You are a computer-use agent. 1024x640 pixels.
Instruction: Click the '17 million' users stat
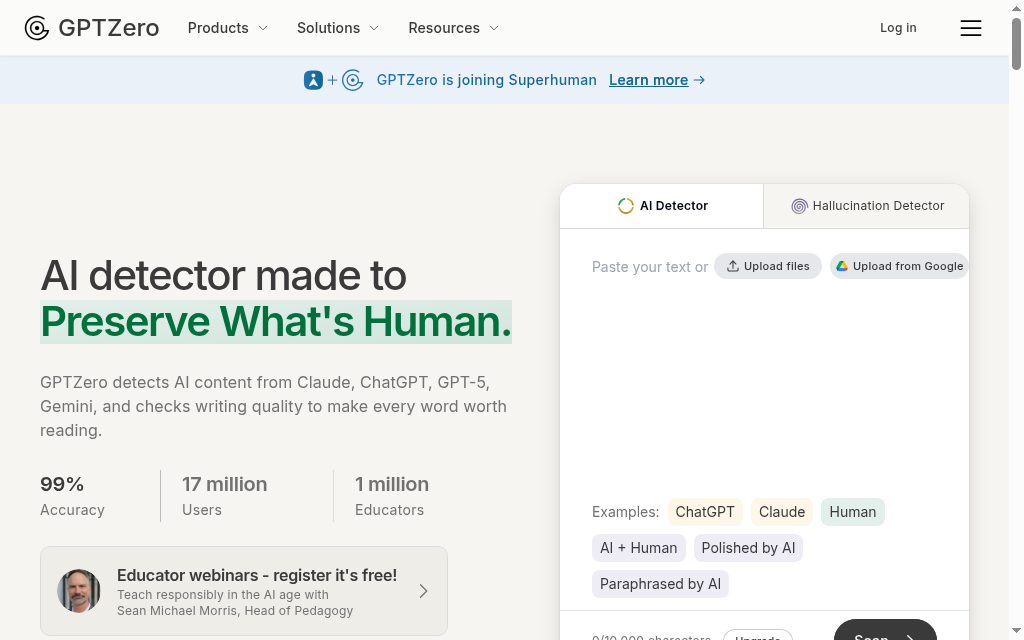225,485
